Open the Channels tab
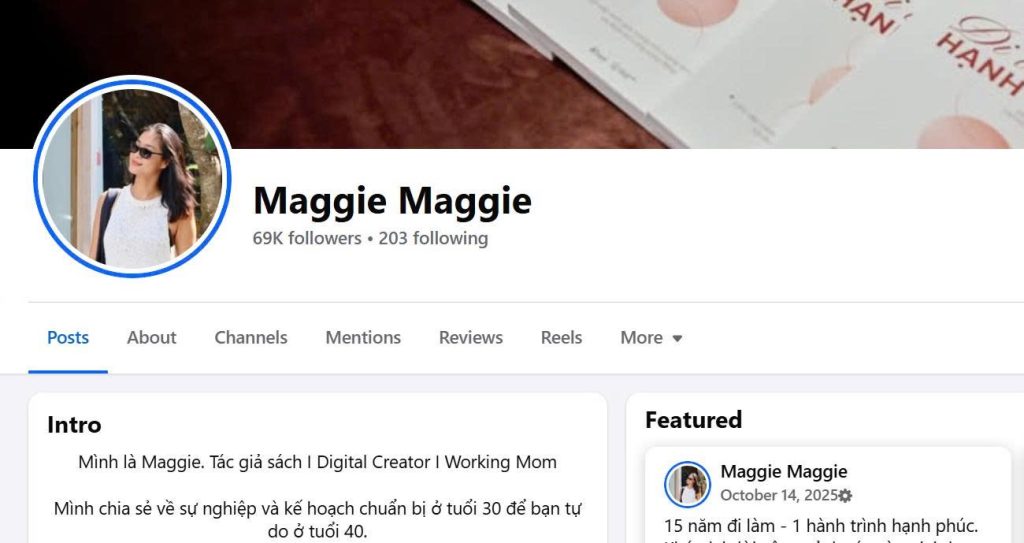This screenshot has height=543, width=1024. (x=251, y=338)
